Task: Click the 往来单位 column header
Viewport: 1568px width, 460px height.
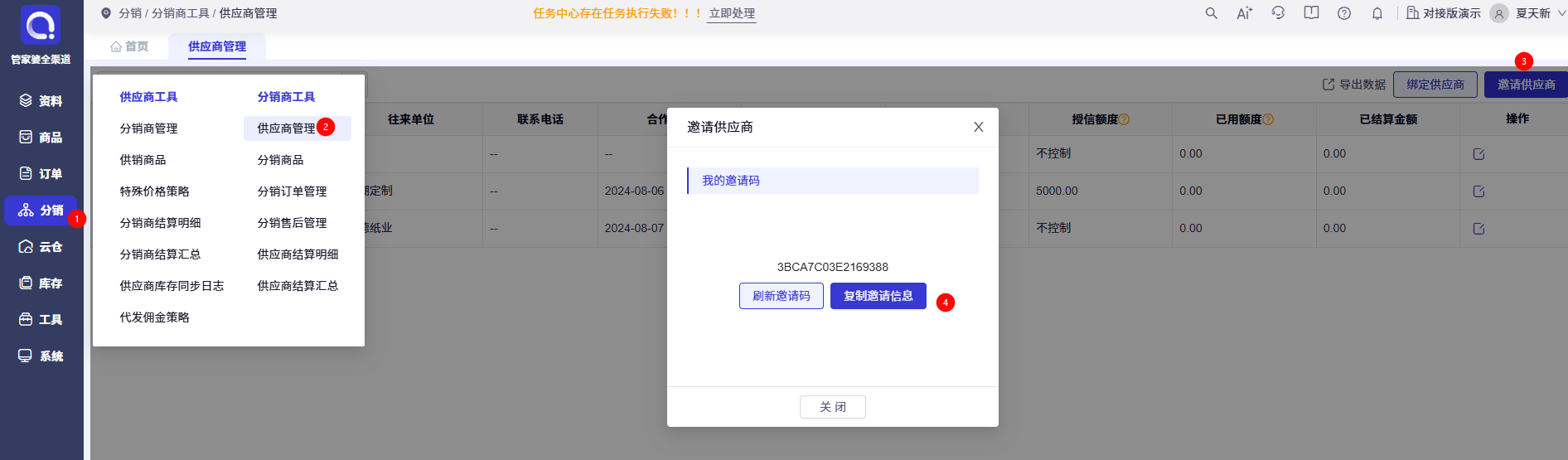Action: pos(411,119)
